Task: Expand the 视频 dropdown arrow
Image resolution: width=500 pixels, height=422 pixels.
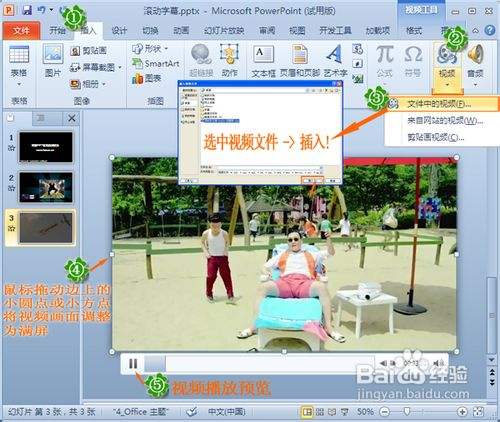Action: (447, 85)
